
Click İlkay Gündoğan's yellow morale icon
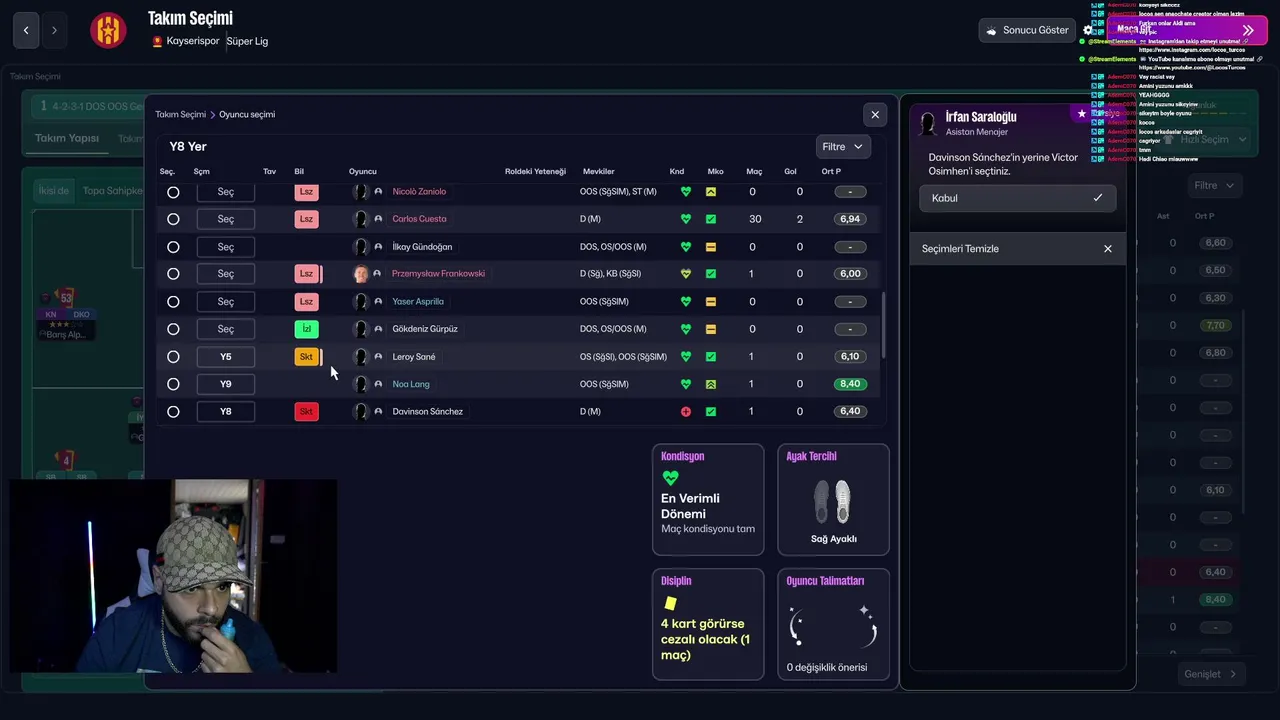(x=711, y=247)
